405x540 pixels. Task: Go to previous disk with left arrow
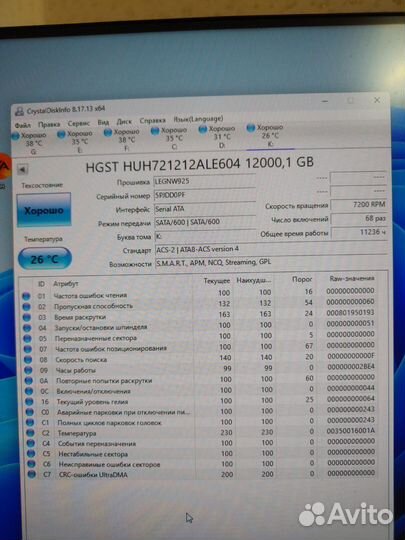pos(22,169)
